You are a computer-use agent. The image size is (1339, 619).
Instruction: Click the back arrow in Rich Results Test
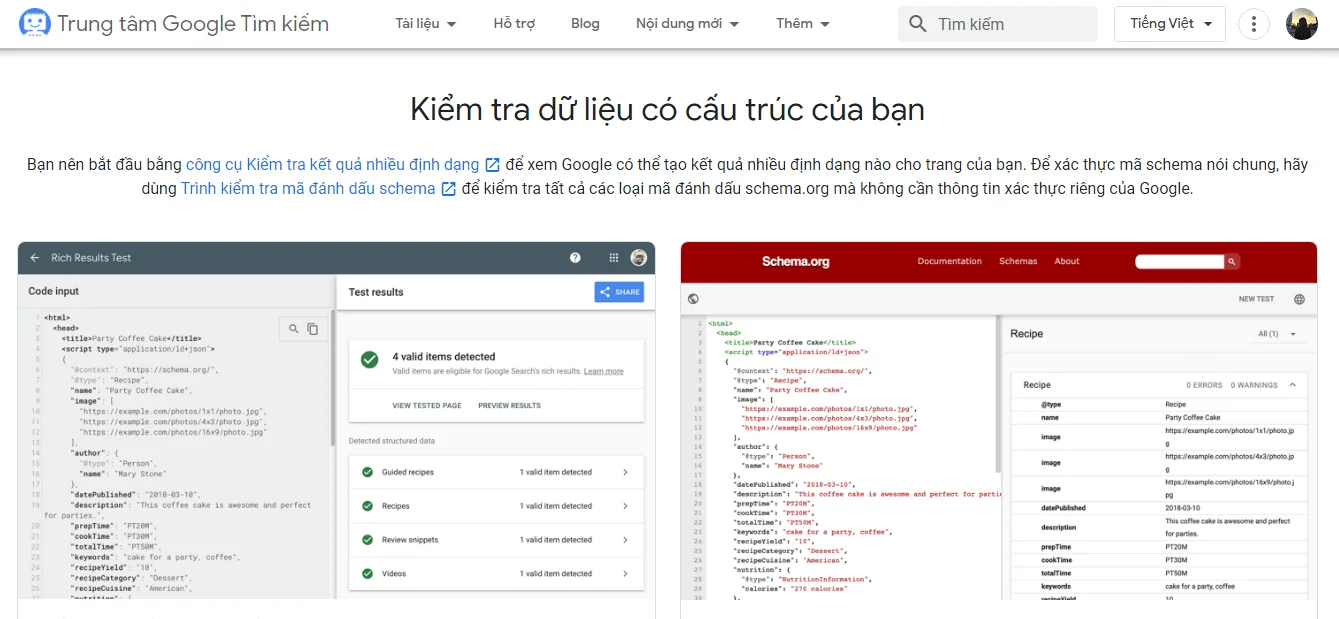pos(35,258)
